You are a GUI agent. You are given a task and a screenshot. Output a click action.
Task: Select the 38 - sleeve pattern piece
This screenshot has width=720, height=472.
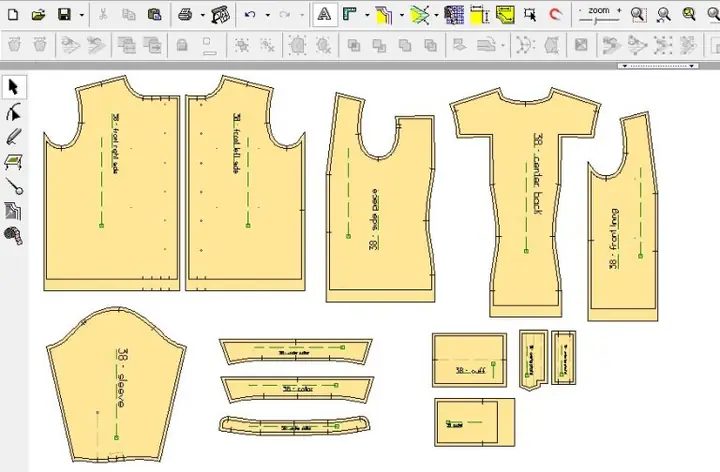click(116, 385)
